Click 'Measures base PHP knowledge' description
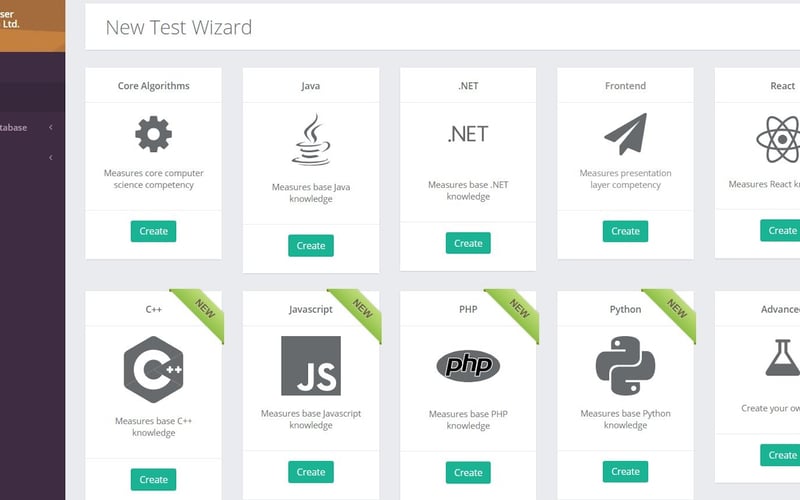Viewport: 800px width, 500px height. pos(468,419)
